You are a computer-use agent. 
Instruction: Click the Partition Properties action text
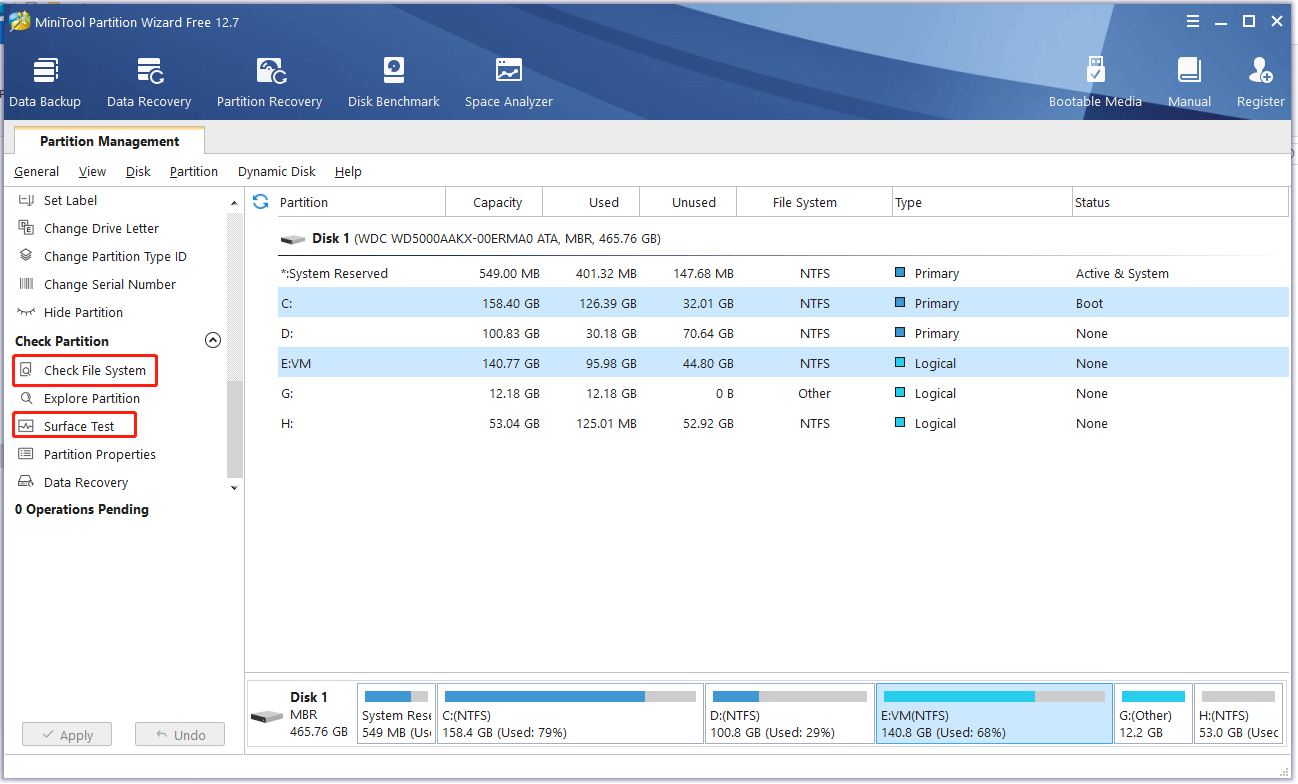click(x=100, y=455)
